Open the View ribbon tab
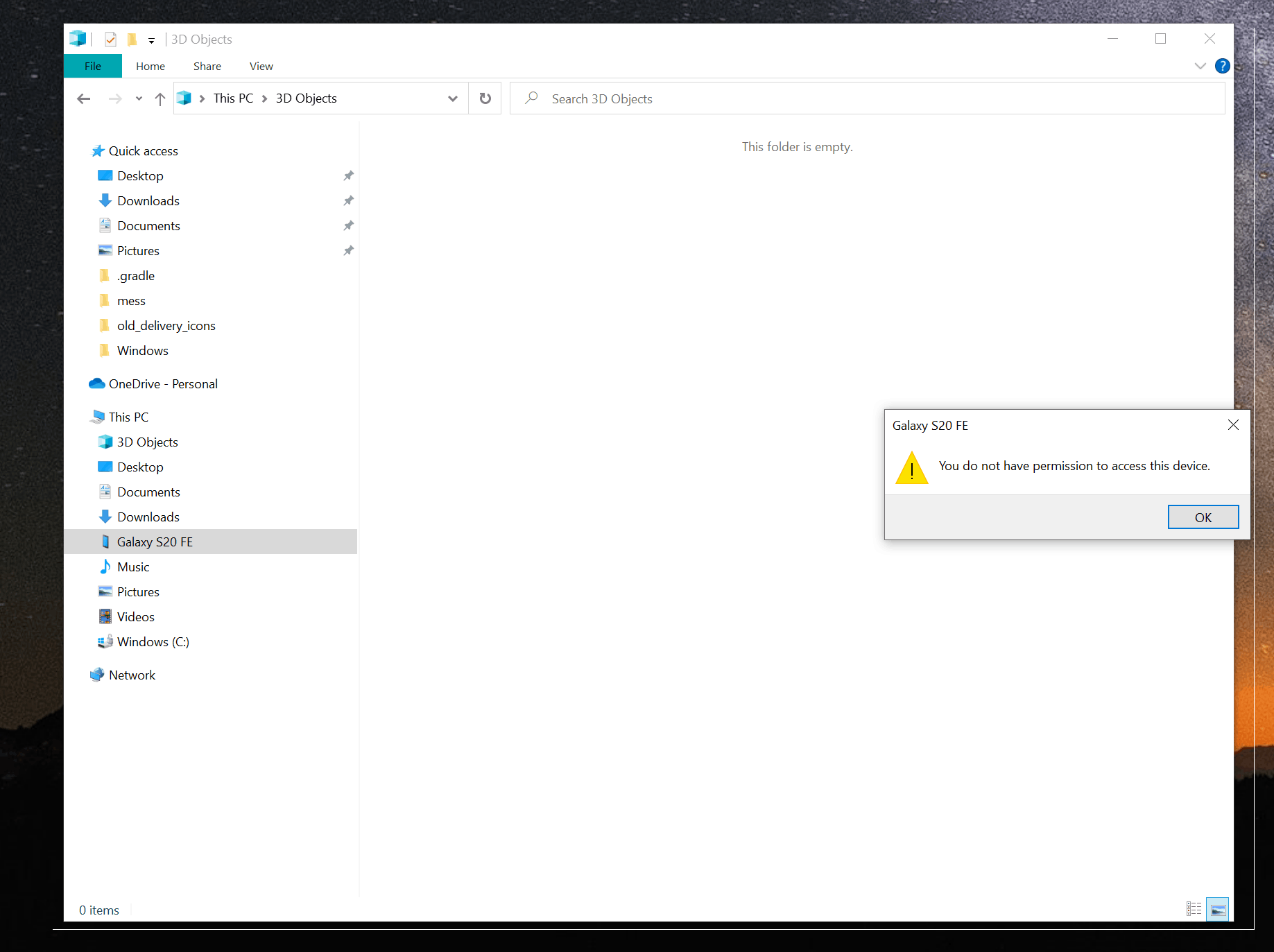Viewport: 1274px width, 952px height. pyautogui.click(x=261, y=66)
